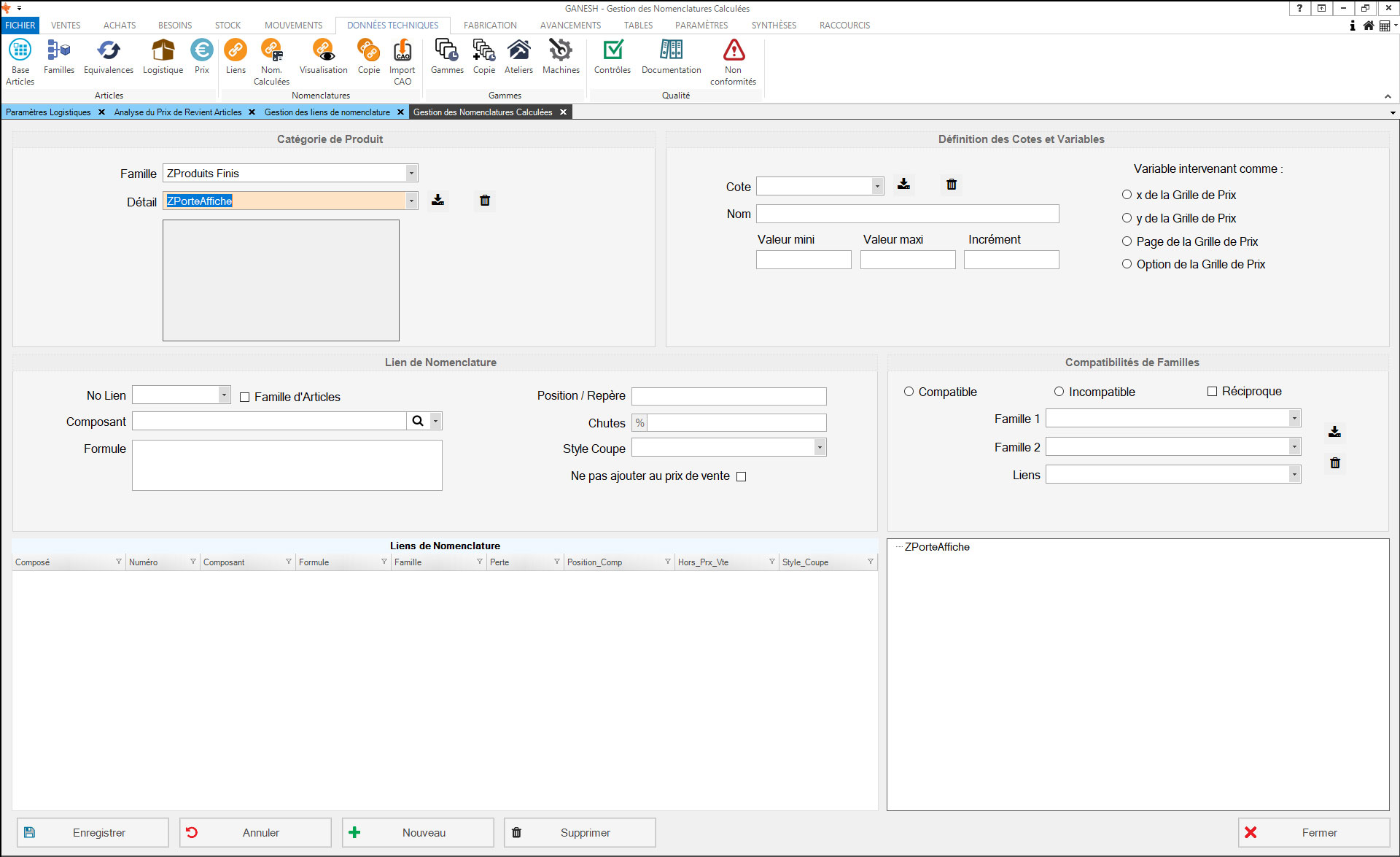The width and height of the screenshot is (1400, 857).
Task: Switch to Analyse du Prix de Revient Articles tab
Action: 177,112
